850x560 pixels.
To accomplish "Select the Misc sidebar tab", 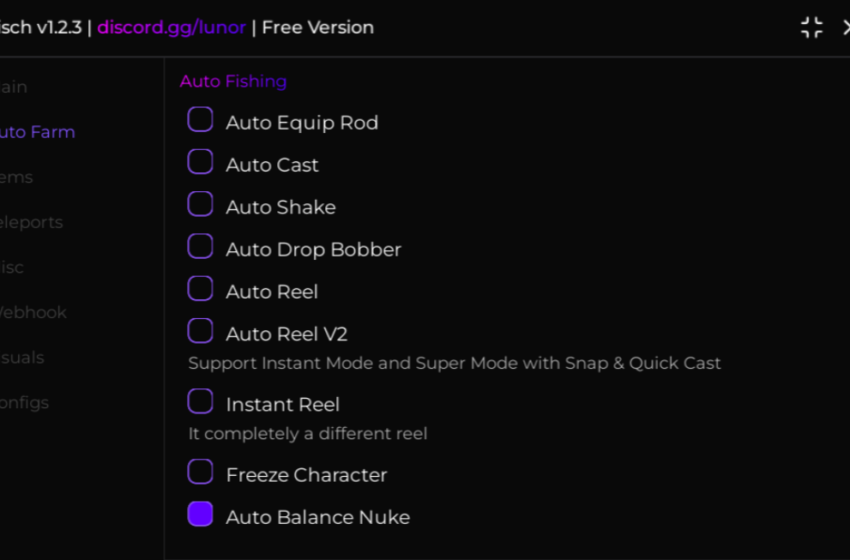I will click(x=11, y=267).
